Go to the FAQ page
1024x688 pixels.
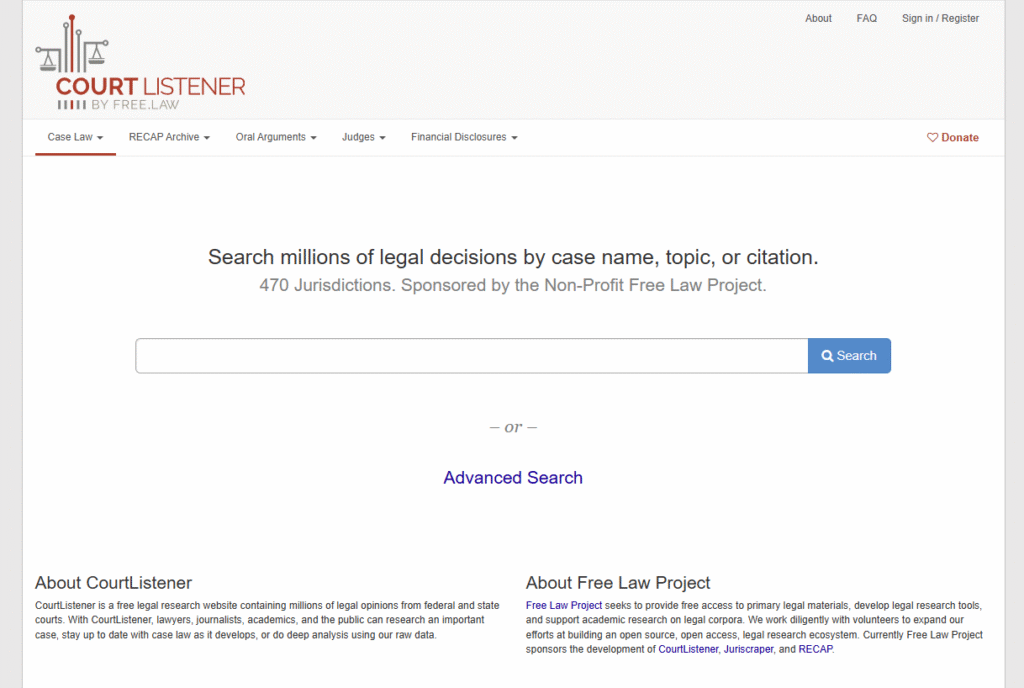tap(867, 18)
